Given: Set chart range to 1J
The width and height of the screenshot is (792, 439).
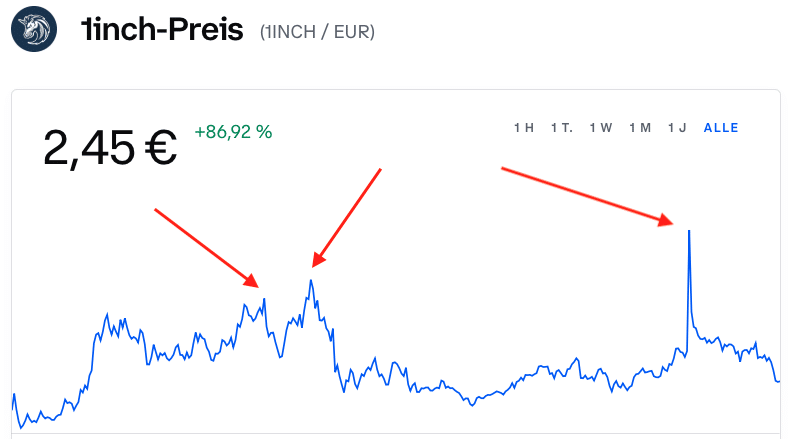Looking at the screenshot, I should pos(678,128).
